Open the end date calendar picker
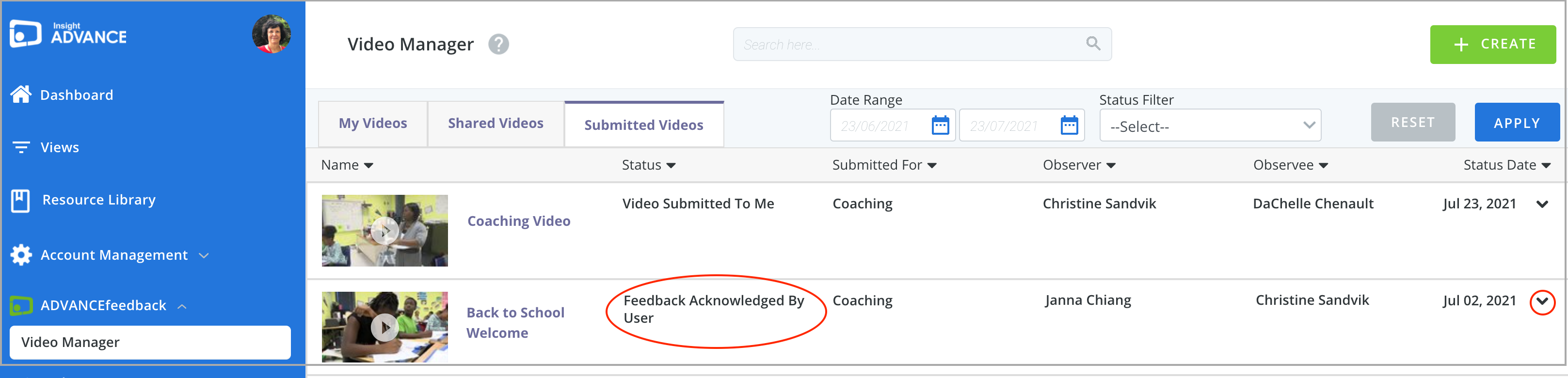Viewport: 1568px width, 378px height. pyautogui.click(x=1070, y=126)
